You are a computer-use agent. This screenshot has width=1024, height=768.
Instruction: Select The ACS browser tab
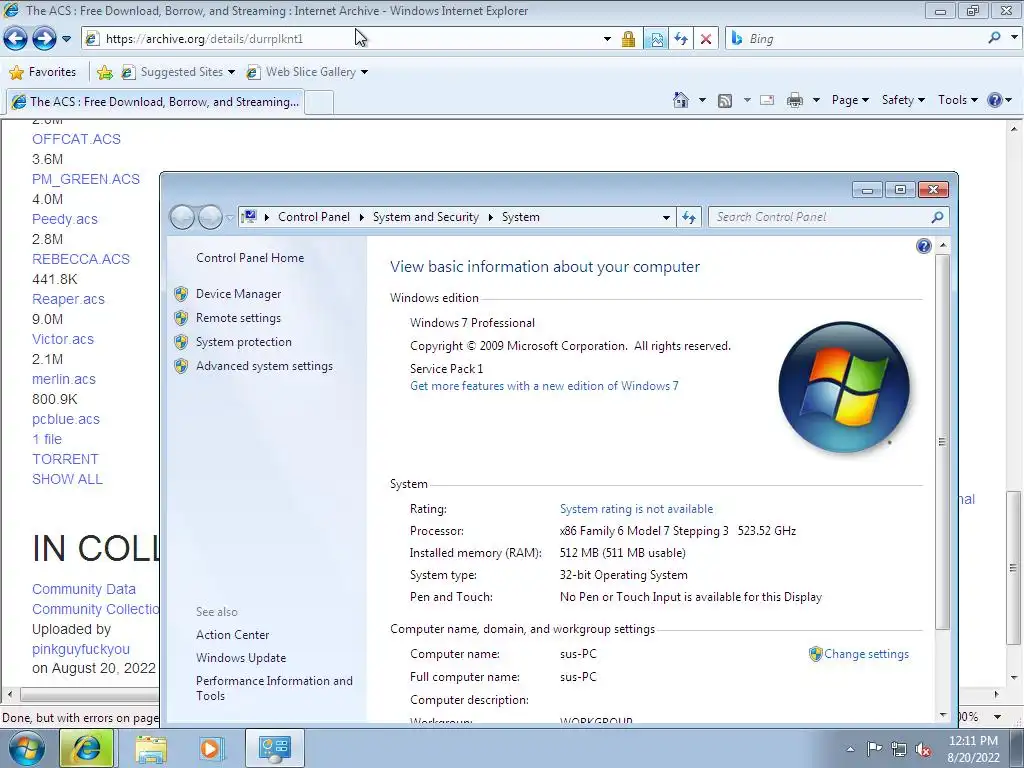[155, 102]
